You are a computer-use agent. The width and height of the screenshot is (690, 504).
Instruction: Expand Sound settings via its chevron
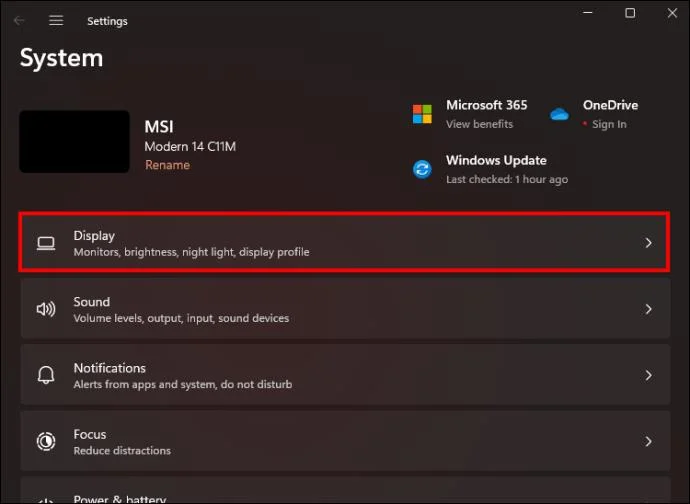tap(648, 309)
